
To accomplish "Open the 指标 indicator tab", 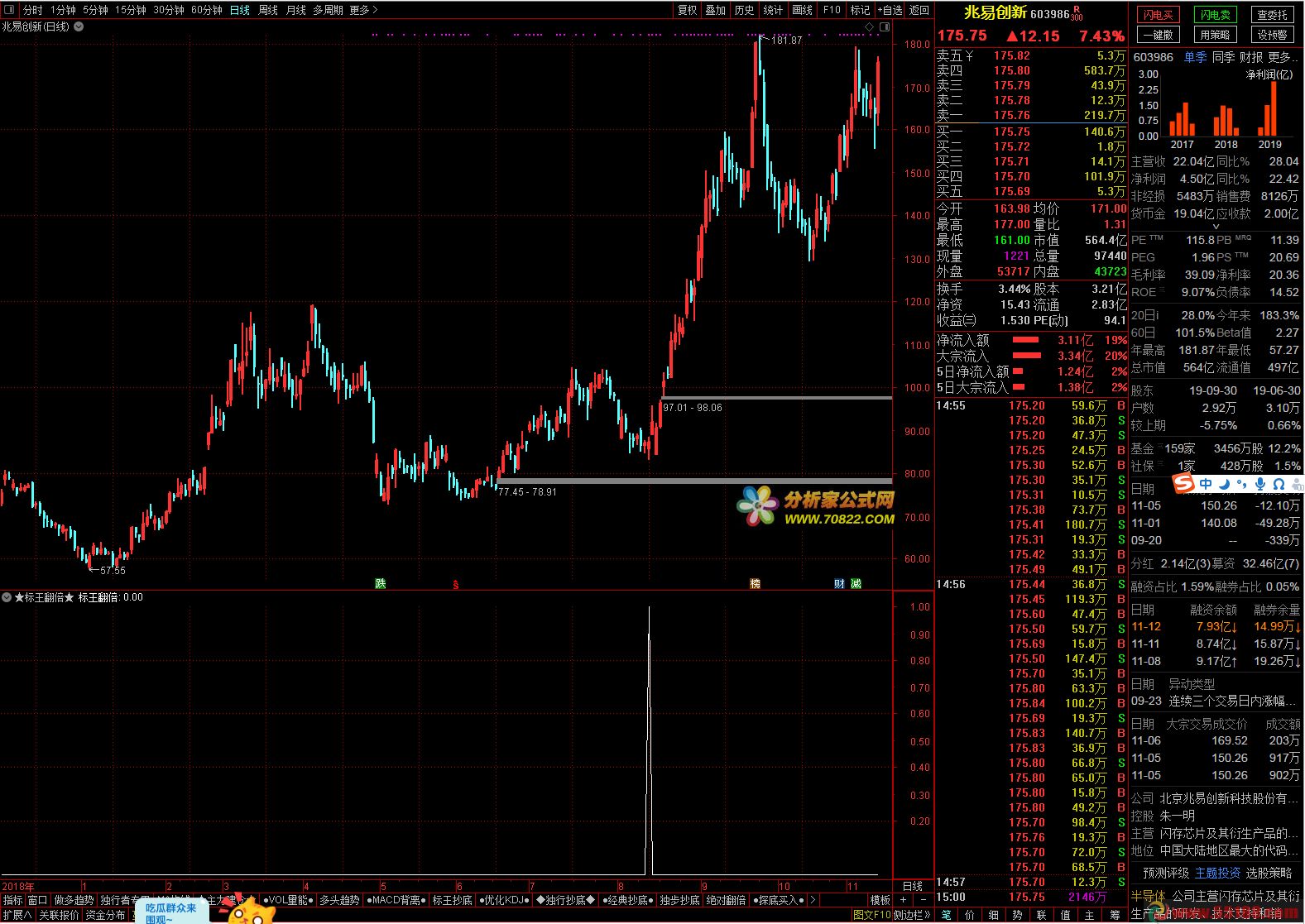I will point(13,900).
